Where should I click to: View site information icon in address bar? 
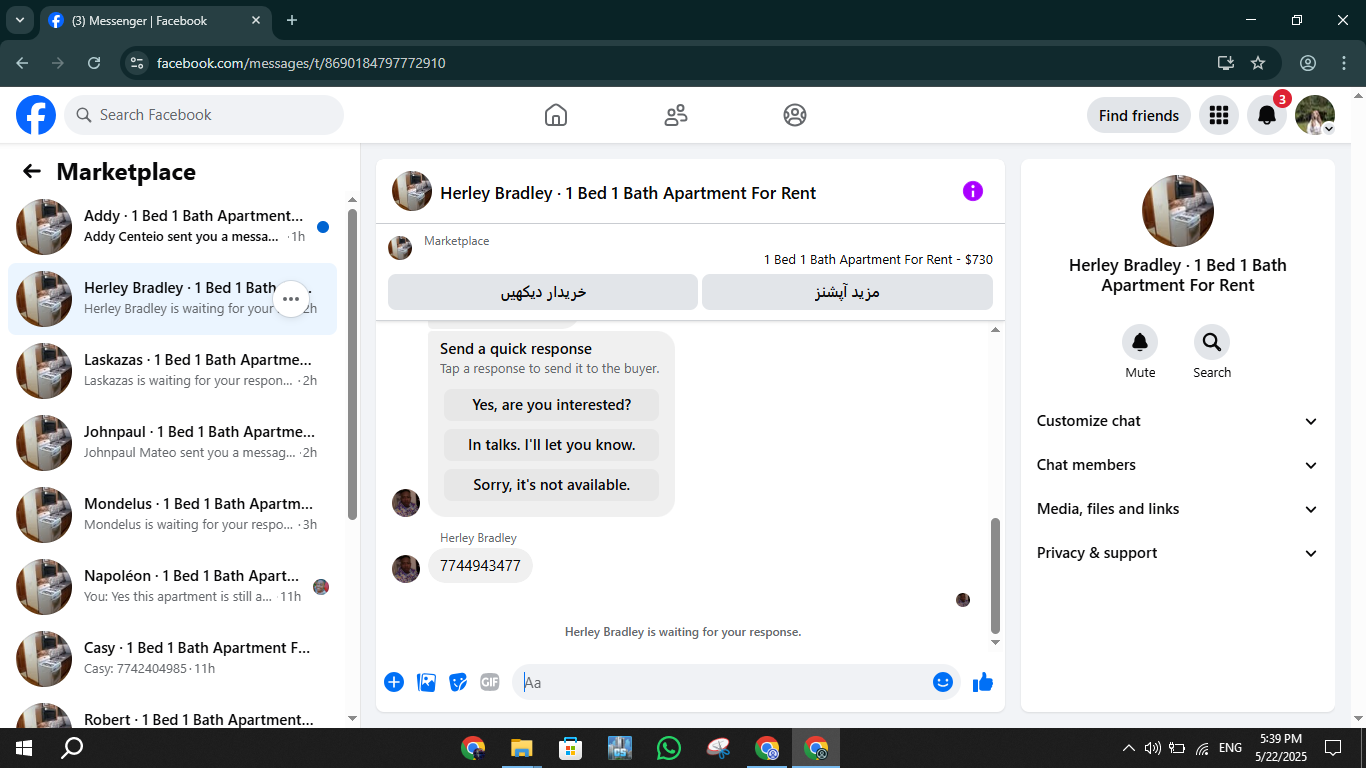(138, 63)
